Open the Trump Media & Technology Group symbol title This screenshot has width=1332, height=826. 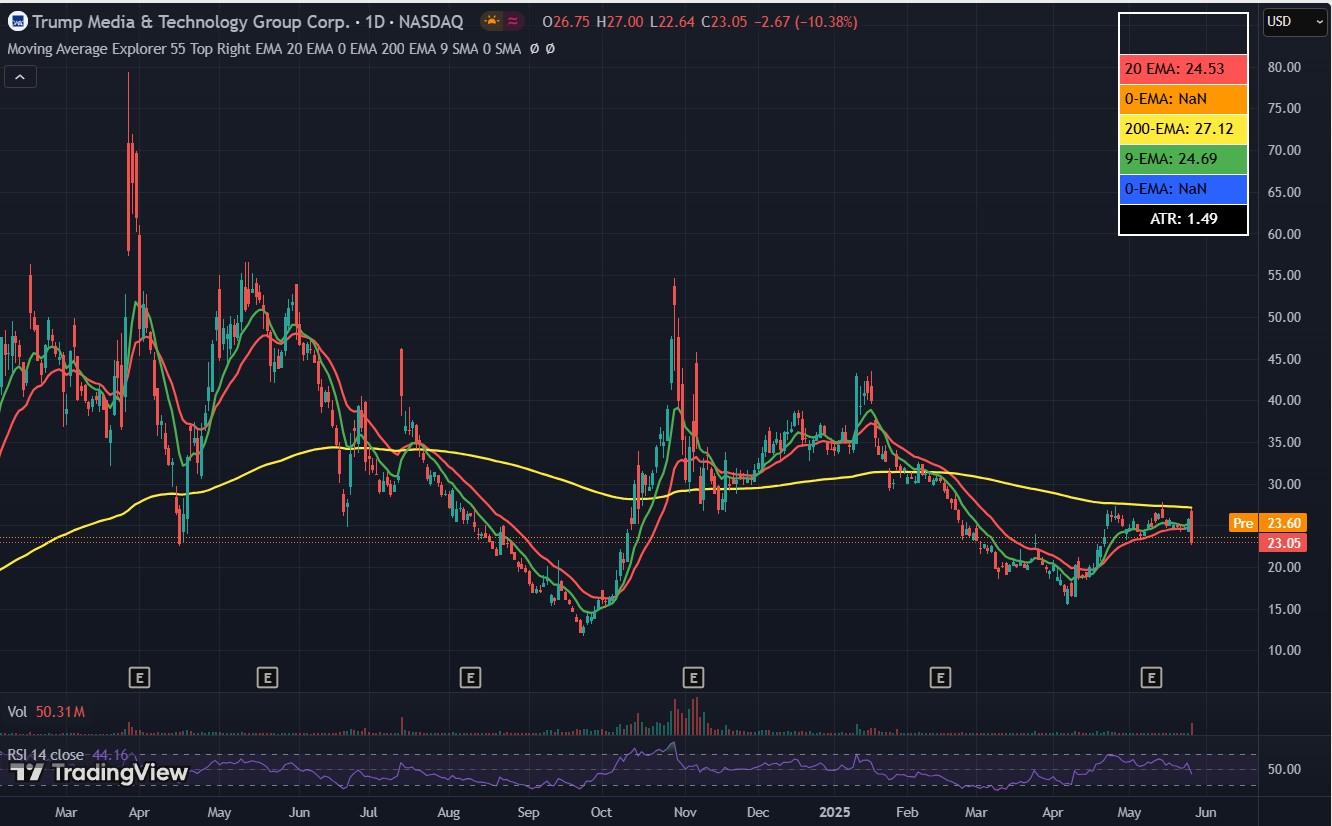click(x=248, y=21)
